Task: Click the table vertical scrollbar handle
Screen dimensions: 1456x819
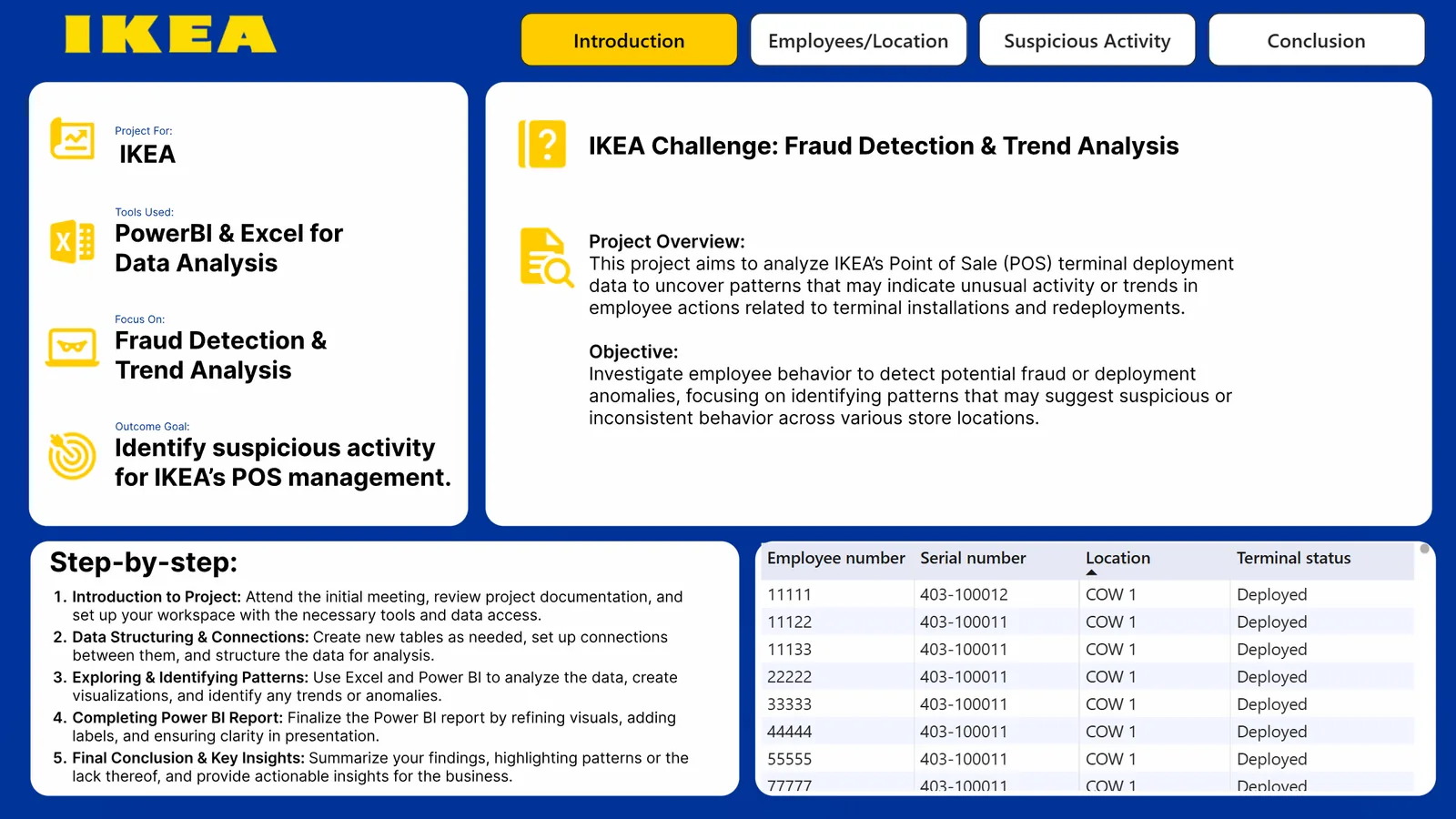Action: [1424, 549]
